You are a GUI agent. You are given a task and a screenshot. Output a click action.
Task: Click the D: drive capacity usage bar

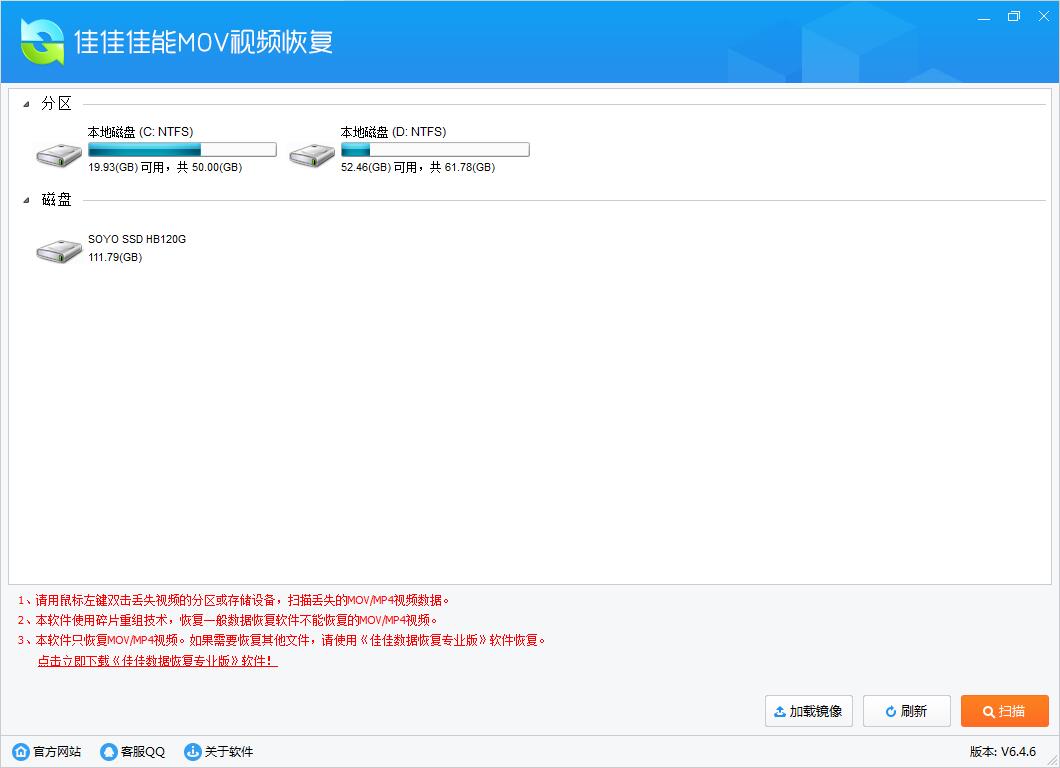pos(434,148)
